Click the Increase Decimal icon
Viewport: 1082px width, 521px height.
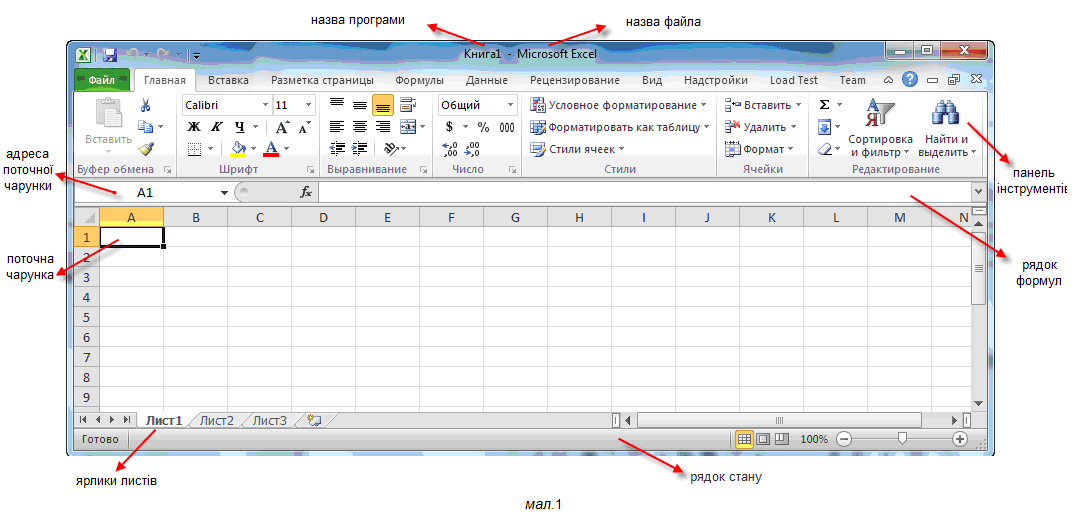[450, 148]
